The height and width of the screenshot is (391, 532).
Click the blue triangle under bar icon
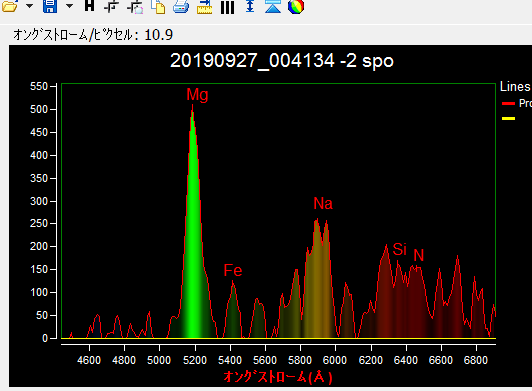(273, 6)
